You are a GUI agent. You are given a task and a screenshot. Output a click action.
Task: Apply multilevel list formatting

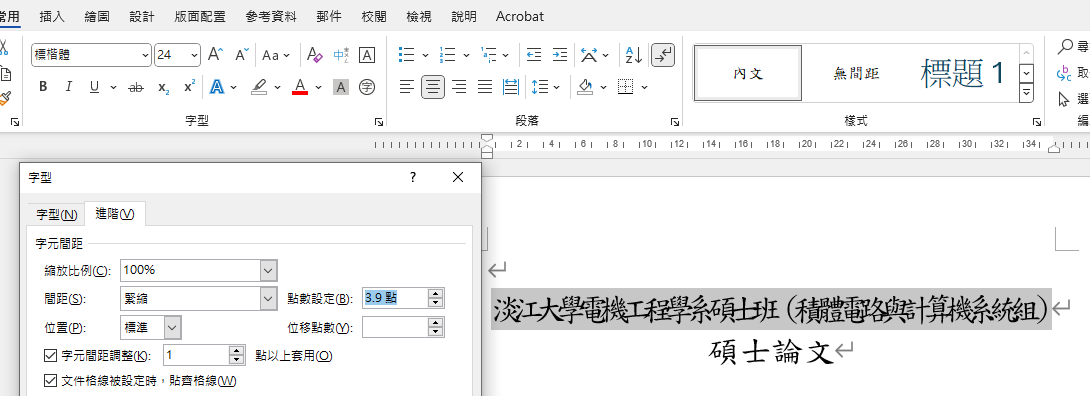pyautogui.click(x=489, y=55)
